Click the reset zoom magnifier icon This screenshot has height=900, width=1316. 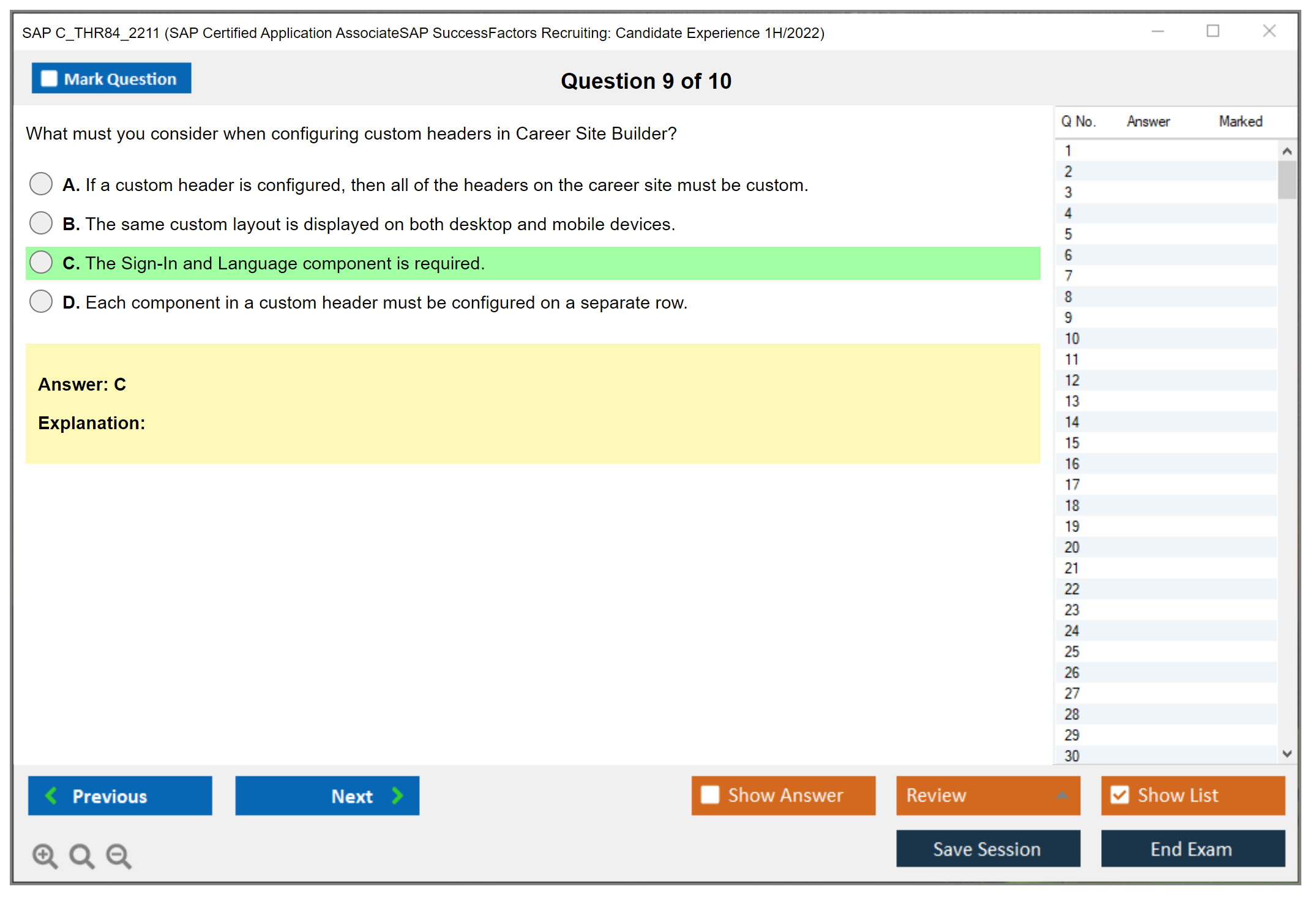tap(81, 855)
